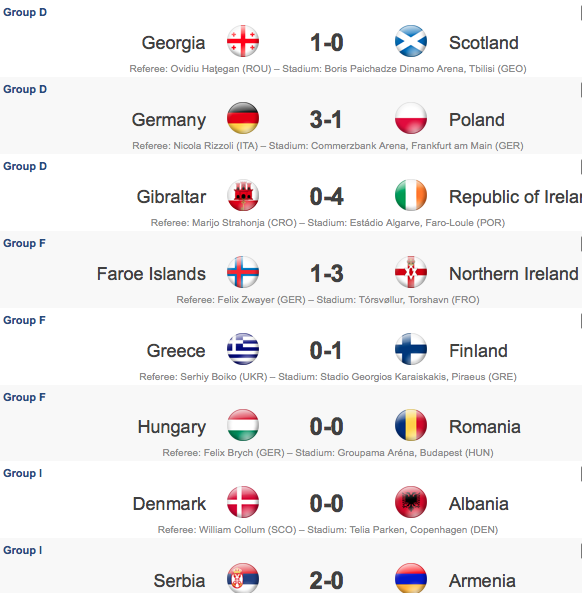The image size is (582, 593).
Task: Click the Poland flag icon
Action: pyautogui.click(x=411, y=118)
